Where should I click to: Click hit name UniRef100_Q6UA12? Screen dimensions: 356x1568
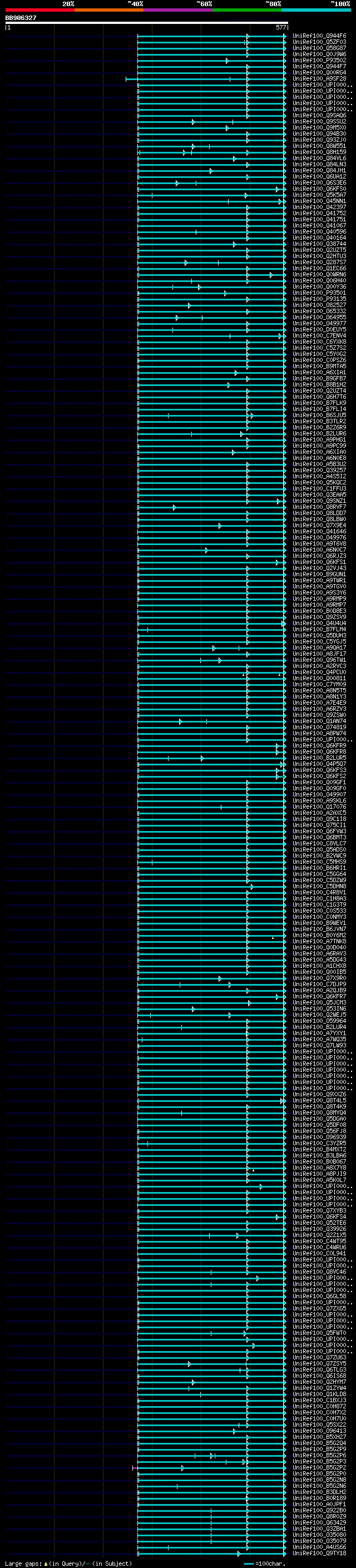319,176
